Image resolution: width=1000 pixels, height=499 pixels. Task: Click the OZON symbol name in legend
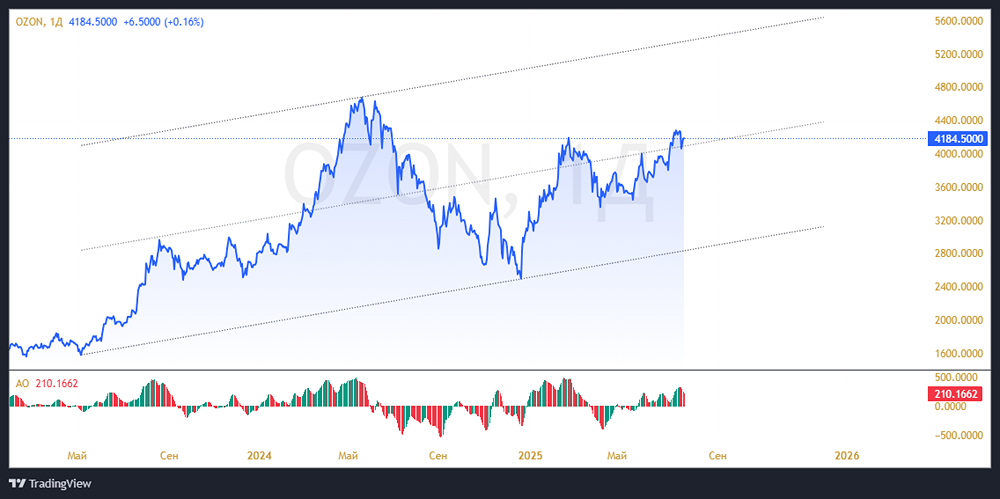[27, 22]
